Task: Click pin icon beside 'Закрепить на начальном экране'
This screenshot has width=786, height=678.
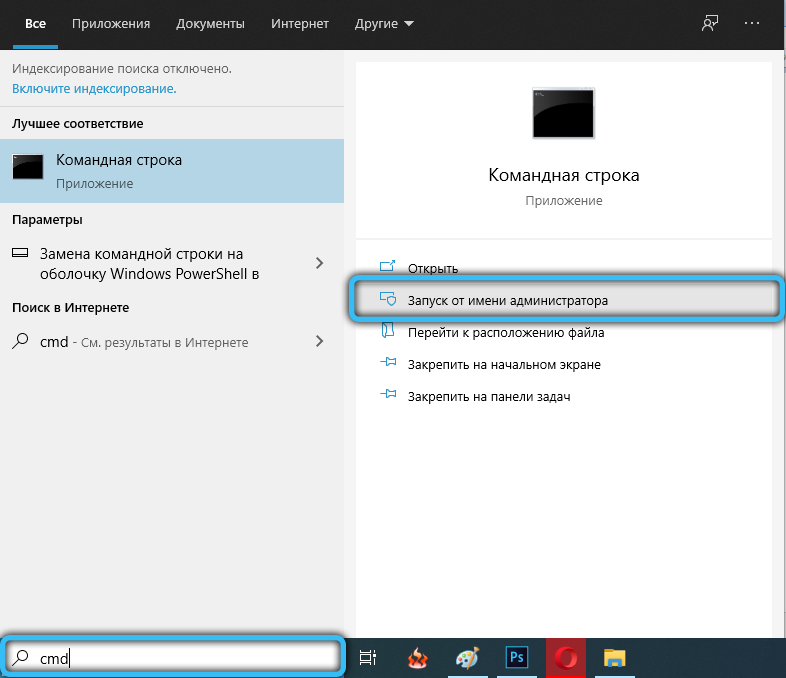Action: [x=388, y=362]
